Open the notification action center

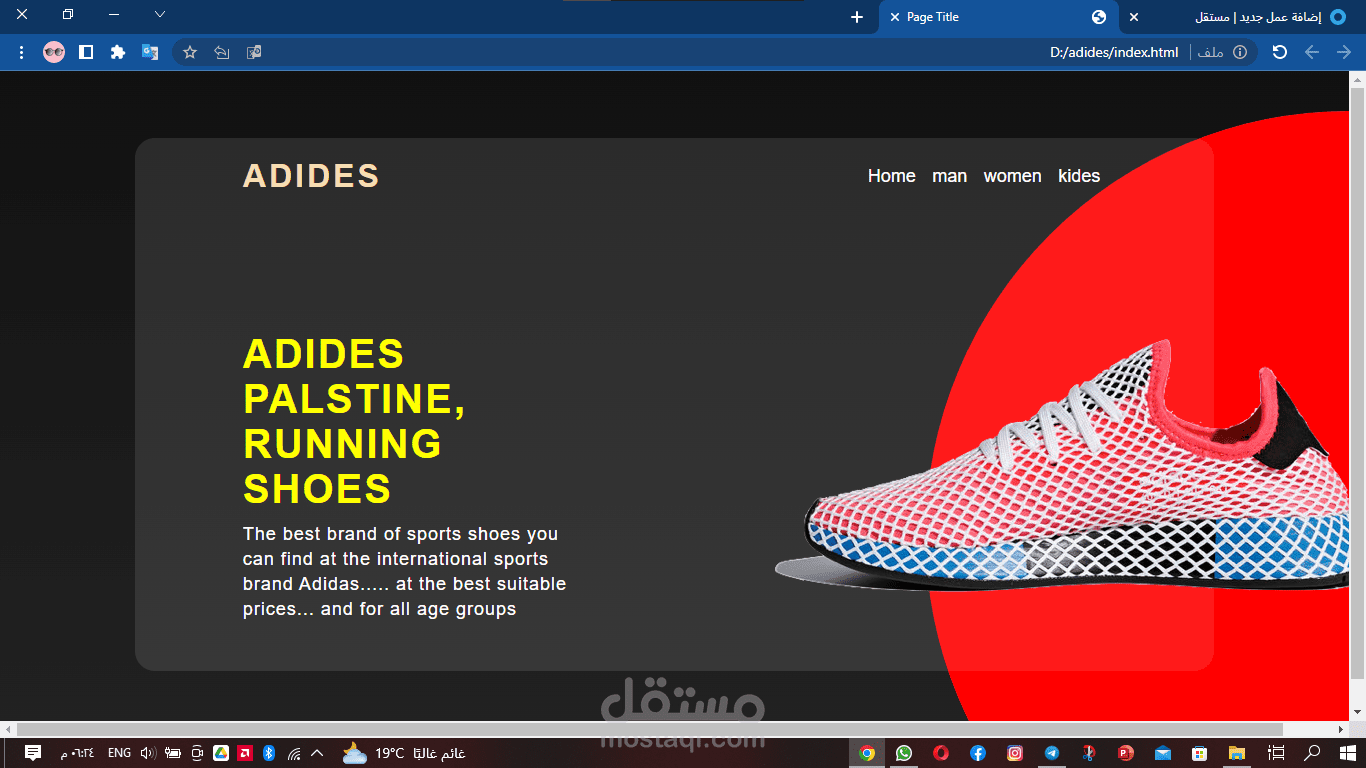tap(33, 753)
